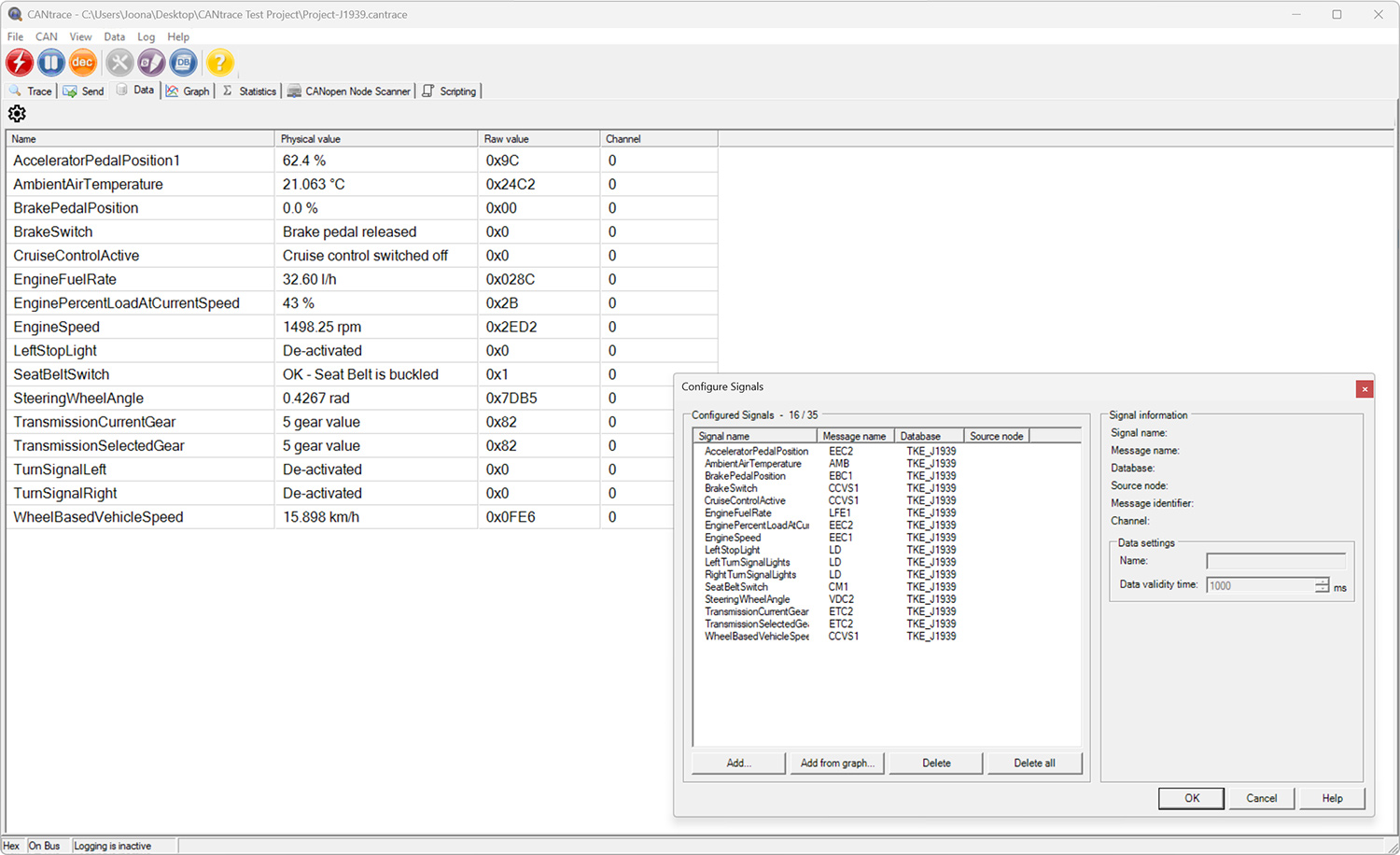
Task: Click 'Logging is inactive' in status bar
Action: (x=113, y=846)
